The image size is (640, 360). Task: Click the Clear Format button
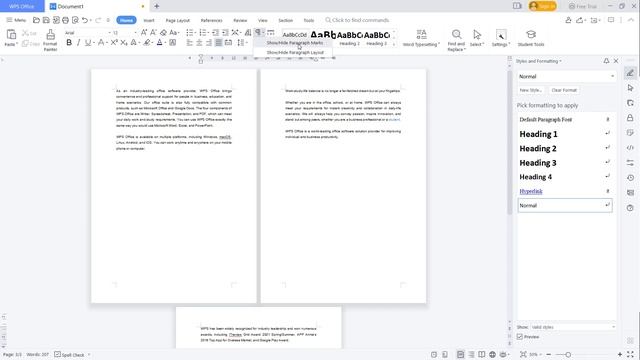coord(564,90)
